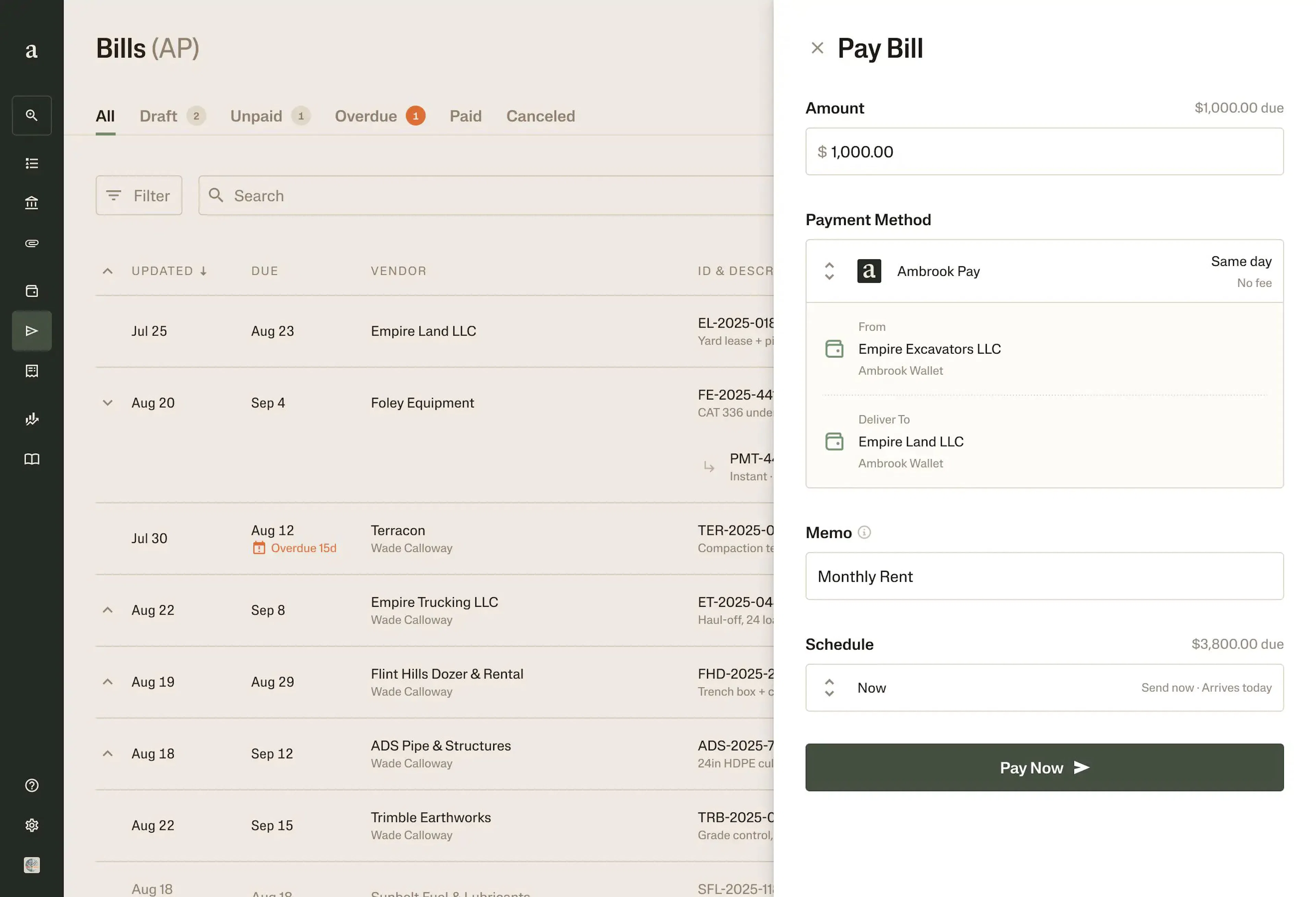Open the Ambrook Pay payment method dropdown
This screenshot has width=1316, height=897.
(1044, 271)
